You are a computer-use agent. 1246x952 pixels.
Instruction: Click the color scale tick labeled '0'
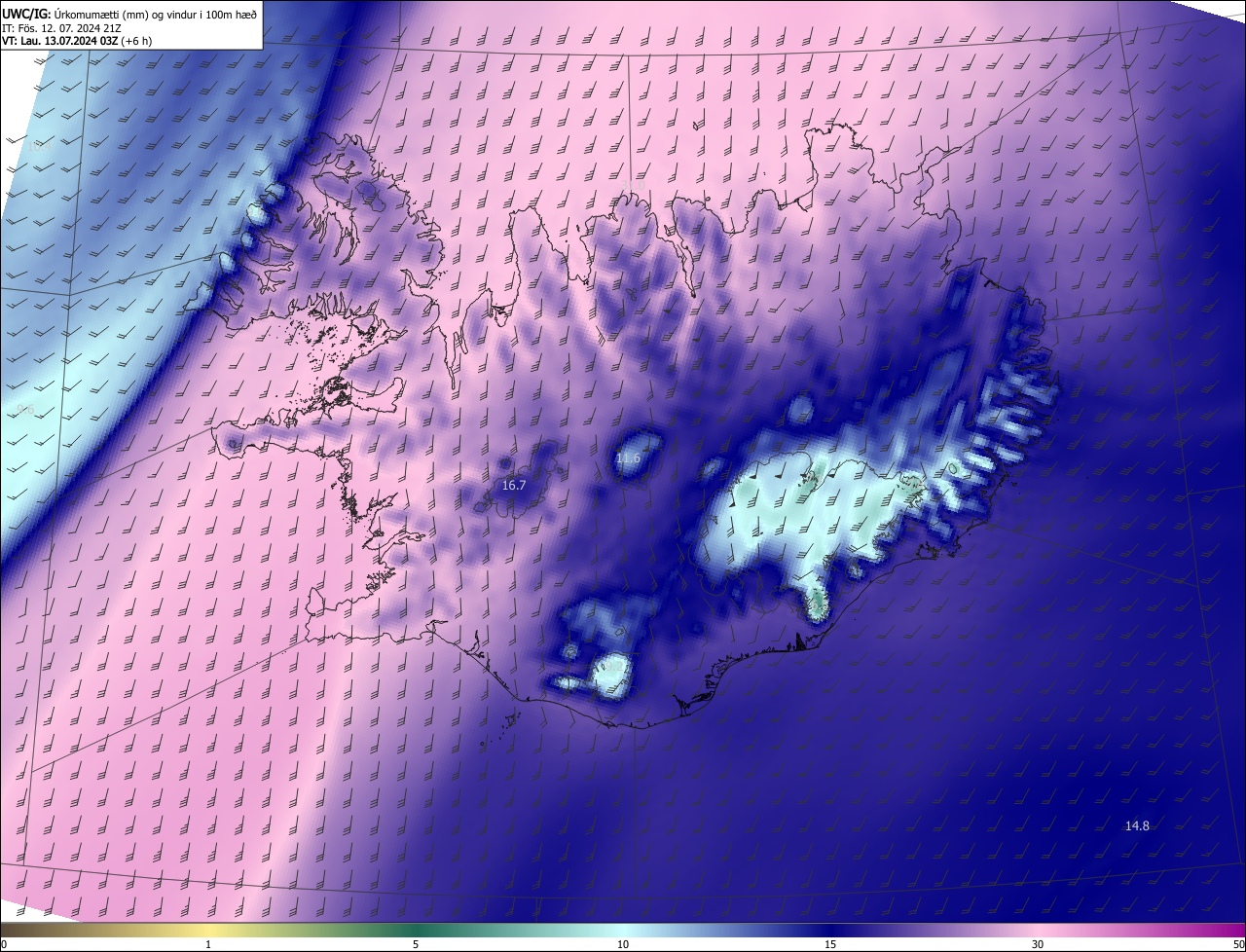click(4, 944)
